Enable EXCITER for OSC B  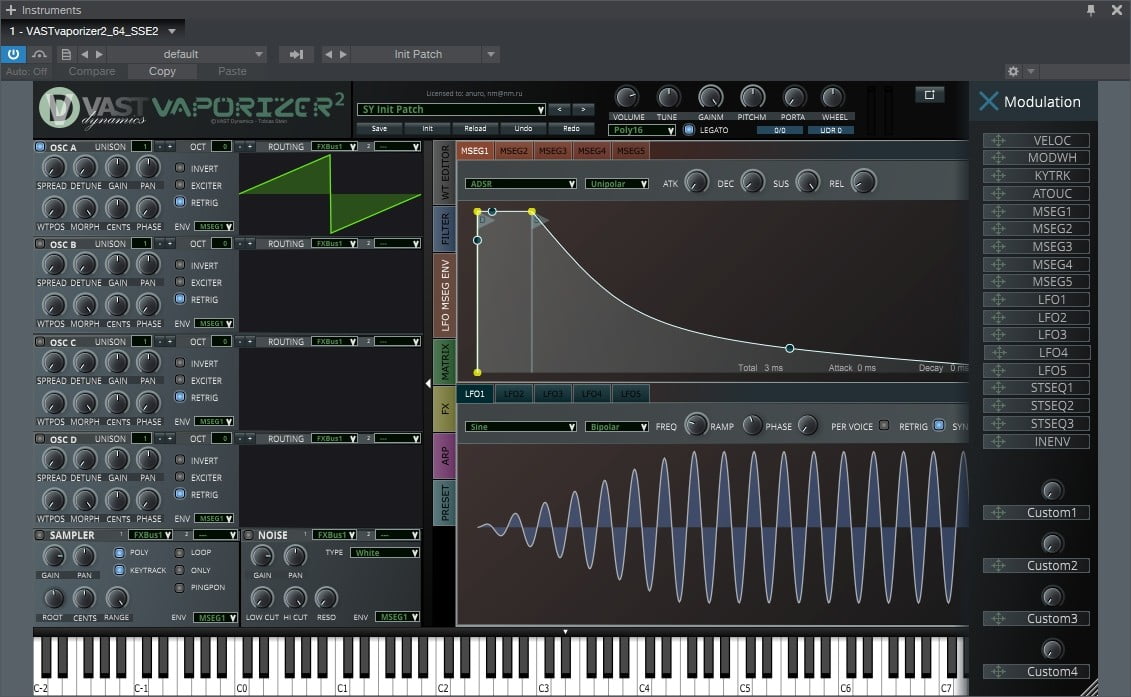(x=180, y=283)
